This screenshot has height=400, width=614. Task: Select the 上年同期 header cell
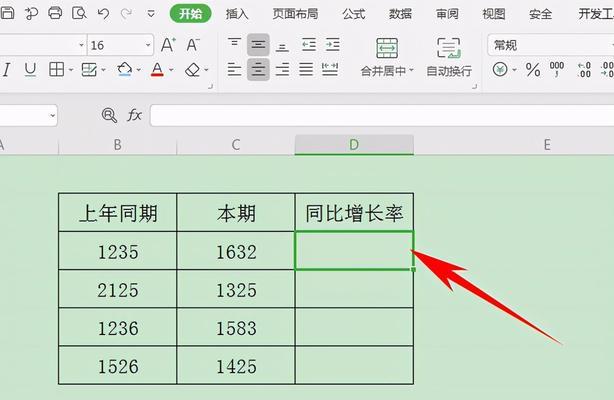[x=117, y=212]
